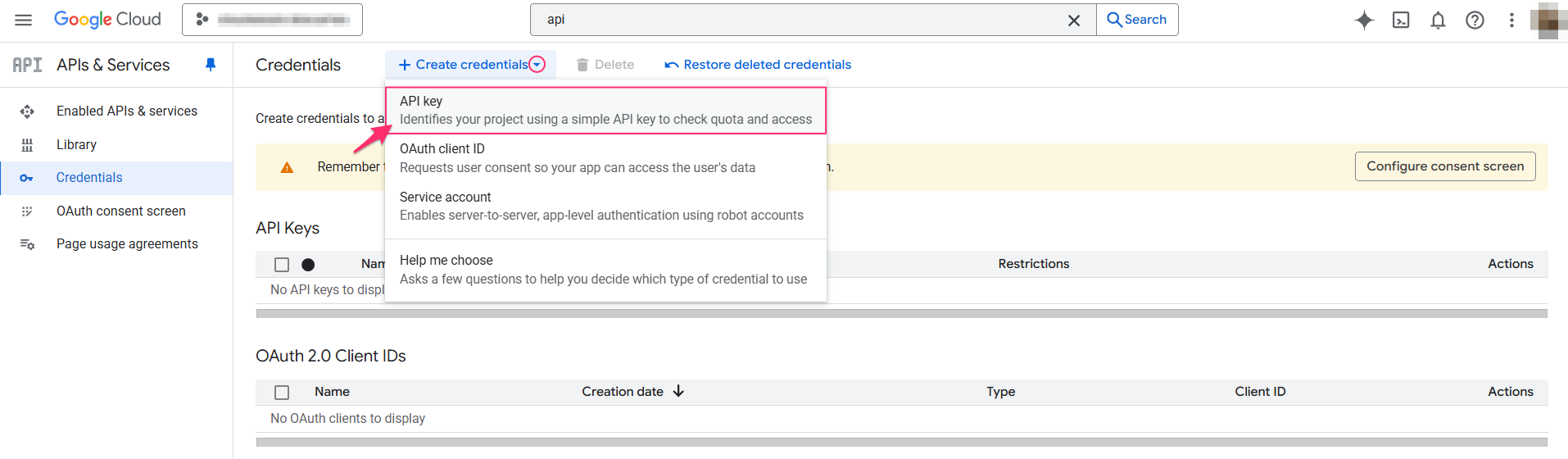Select all API keys checkbox
The image size is (1568, 459).
coord(282,265)
